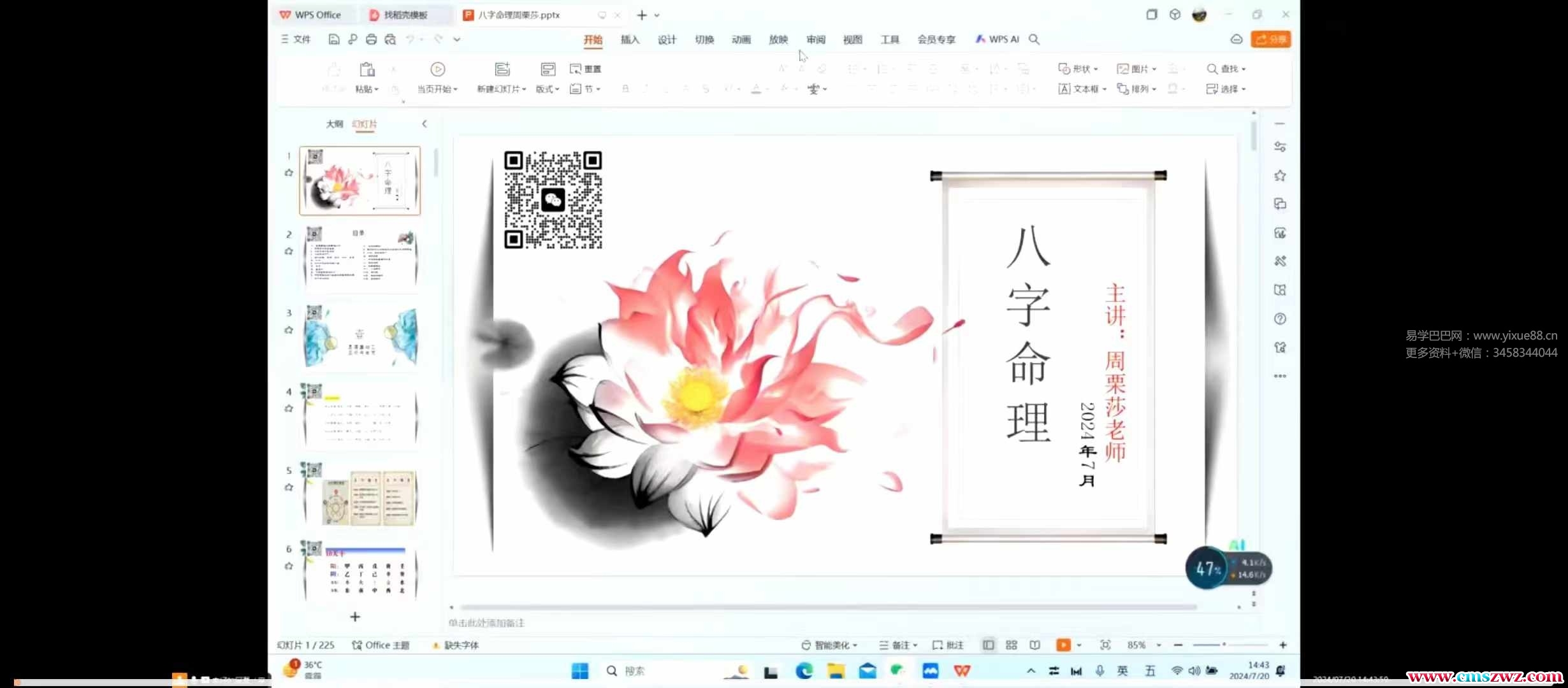Open the search icon beside WPS AI

(x=1034, y=39)
